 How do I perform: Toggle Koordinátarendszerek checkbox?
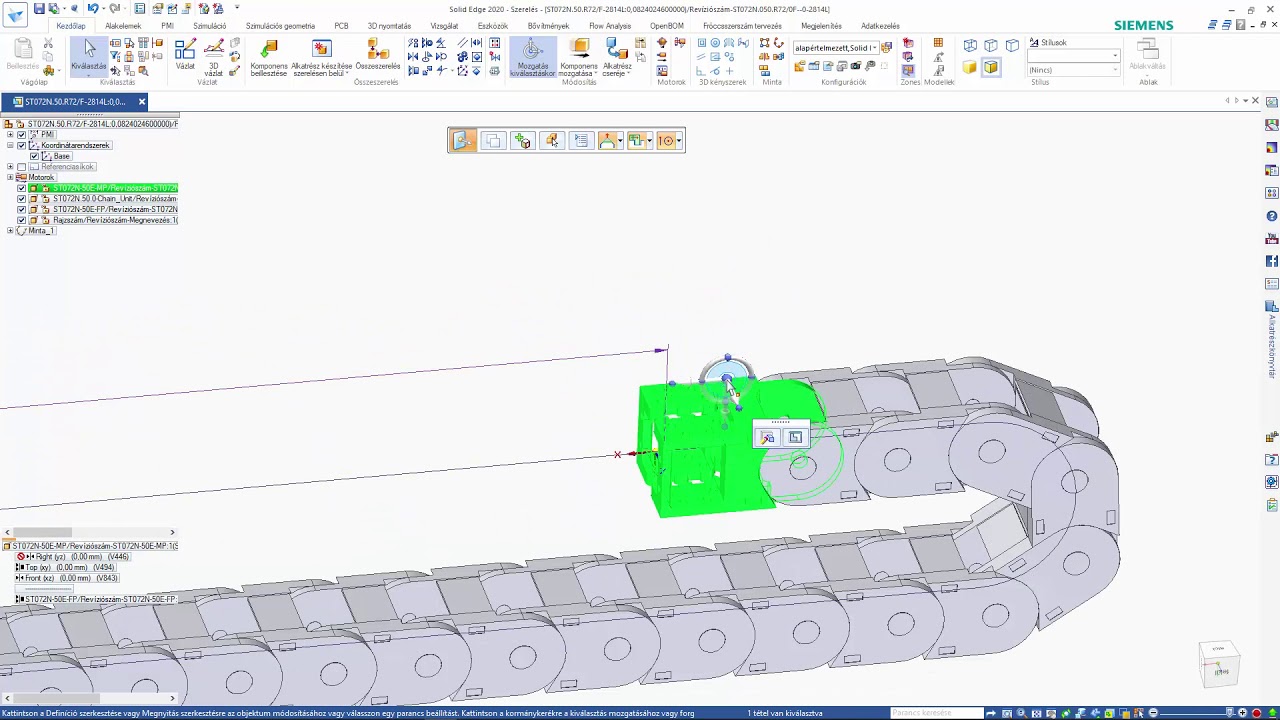tap(21, 145)
